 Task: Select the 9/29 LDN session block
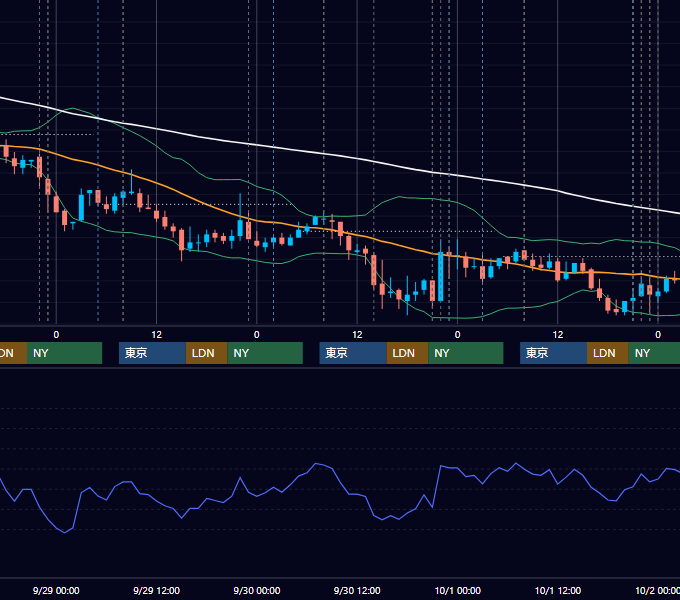tap(206, 353)
